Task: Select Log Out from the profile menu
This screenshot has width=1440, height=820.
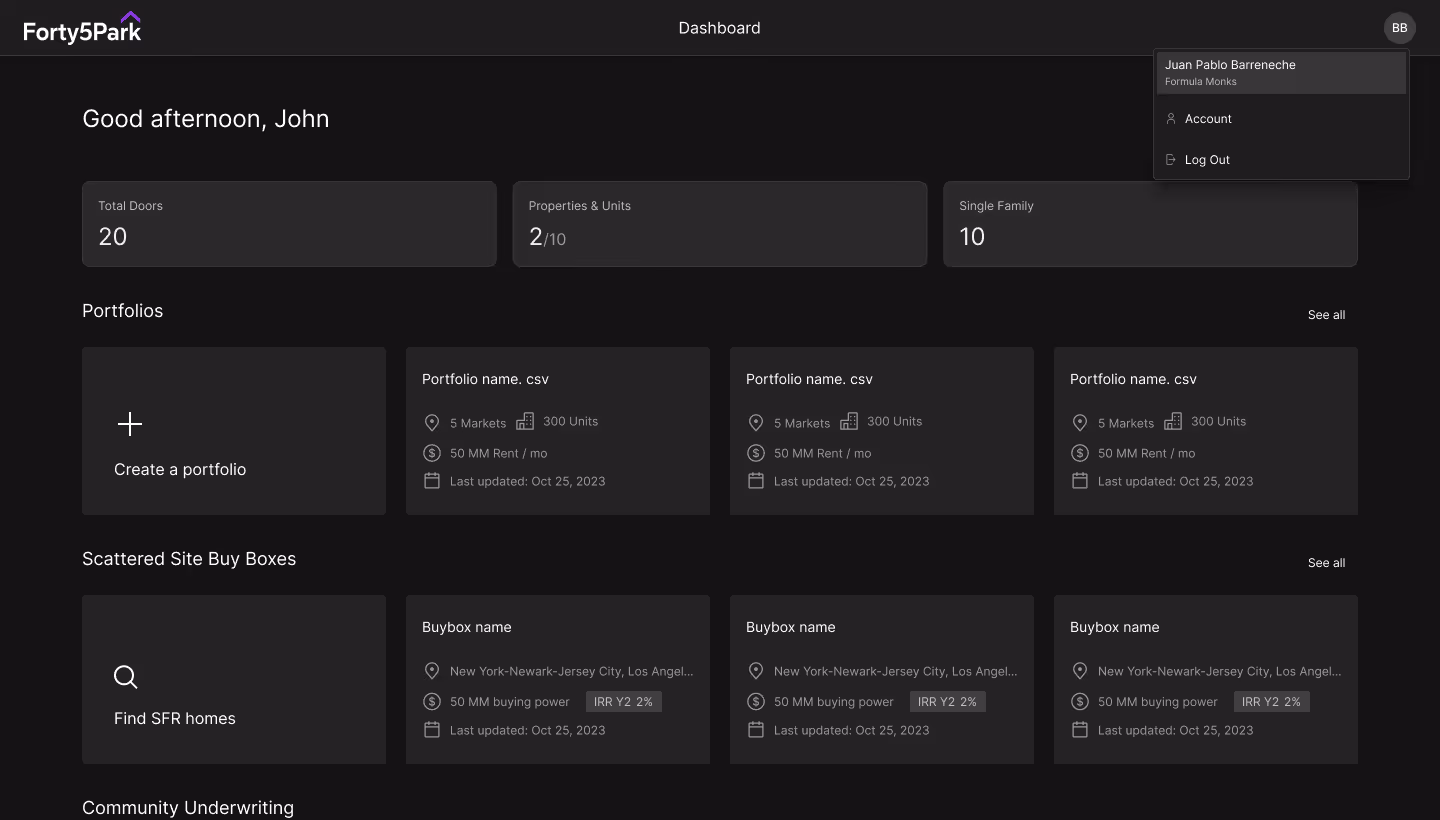Action: [1207, 160]
